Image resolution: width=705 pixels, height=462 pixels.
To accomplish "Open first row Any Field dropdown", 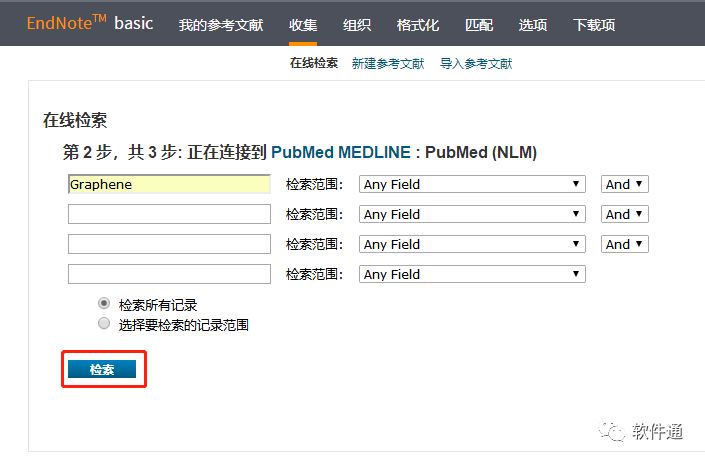I will 472,184.
